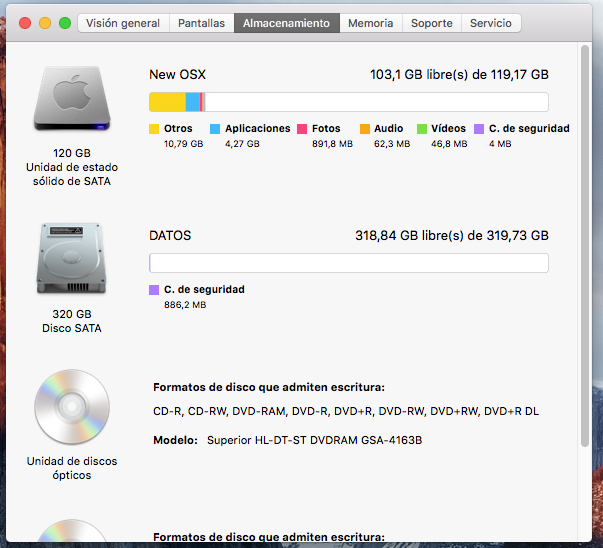This screenshot has height=548, width=603.
Task: Click the writable formats list starting with CD-R
Action: point(346,411)
